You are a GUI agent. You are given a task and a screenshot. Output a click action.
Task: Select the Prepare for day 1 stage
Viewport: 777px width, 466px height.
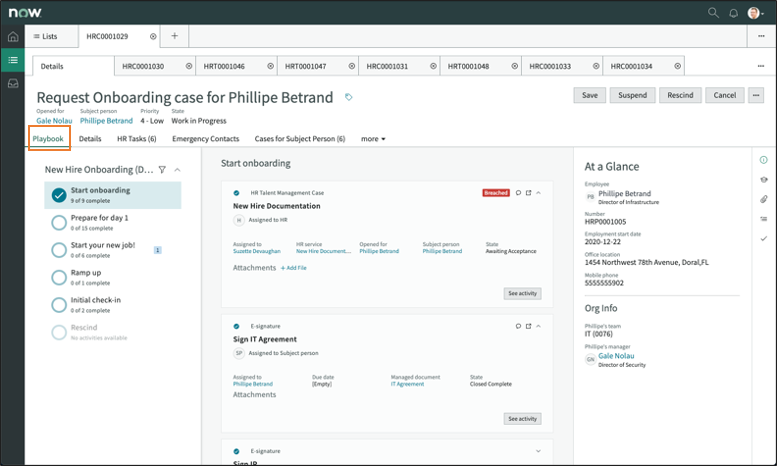[113, 223]
